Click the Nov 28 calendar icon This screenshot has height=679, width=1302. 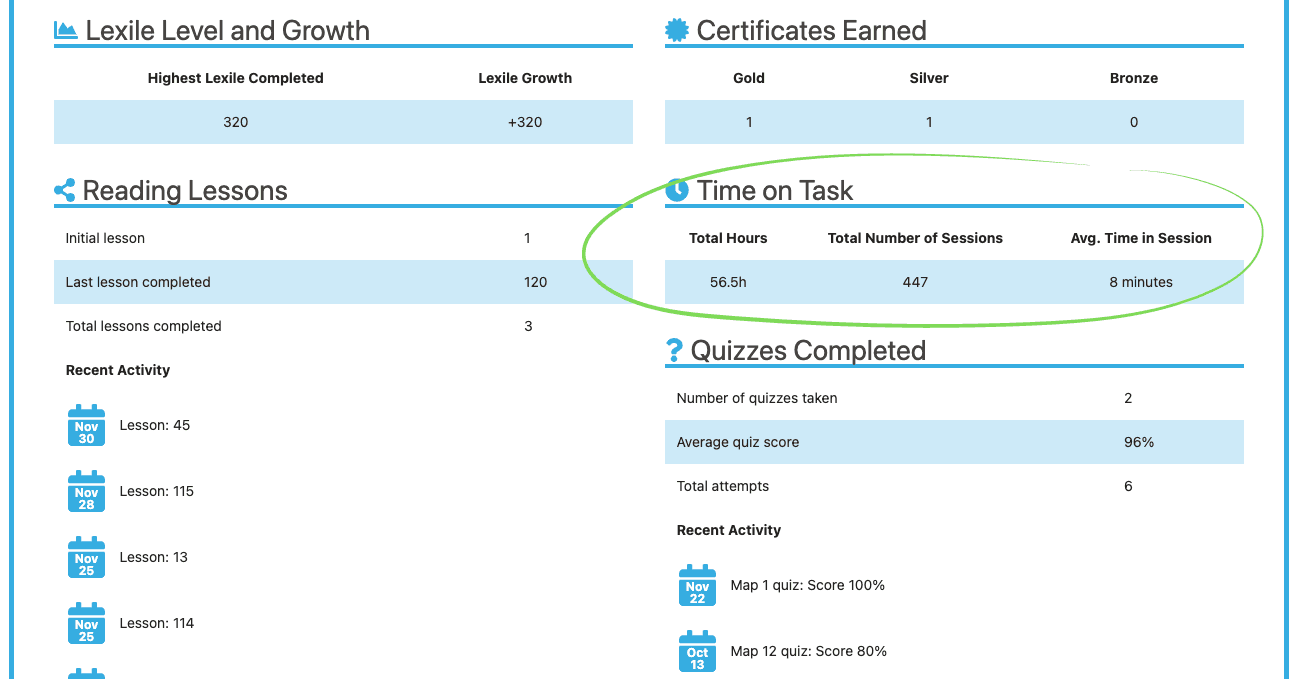tap(86, 491)
